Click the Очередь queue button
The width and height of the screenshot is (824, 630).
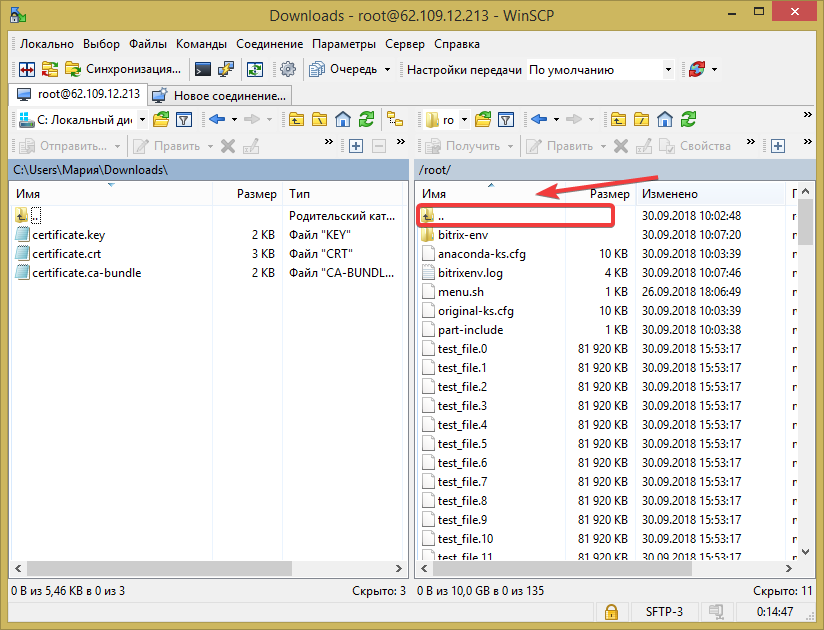coord(344,69)
